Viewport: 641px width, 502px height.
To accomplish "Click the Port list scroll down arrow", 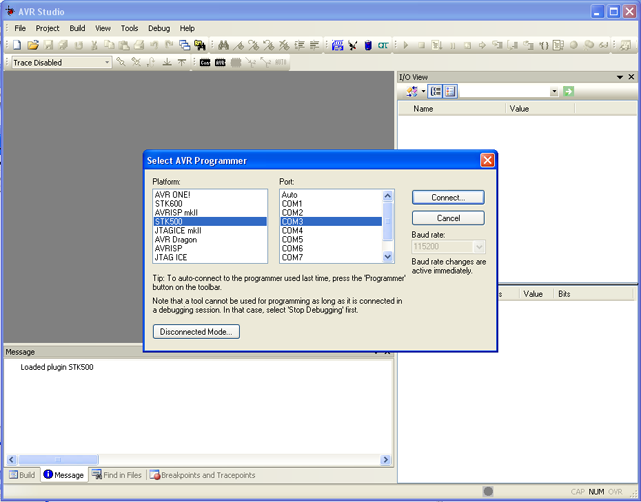I will (388, 257).
